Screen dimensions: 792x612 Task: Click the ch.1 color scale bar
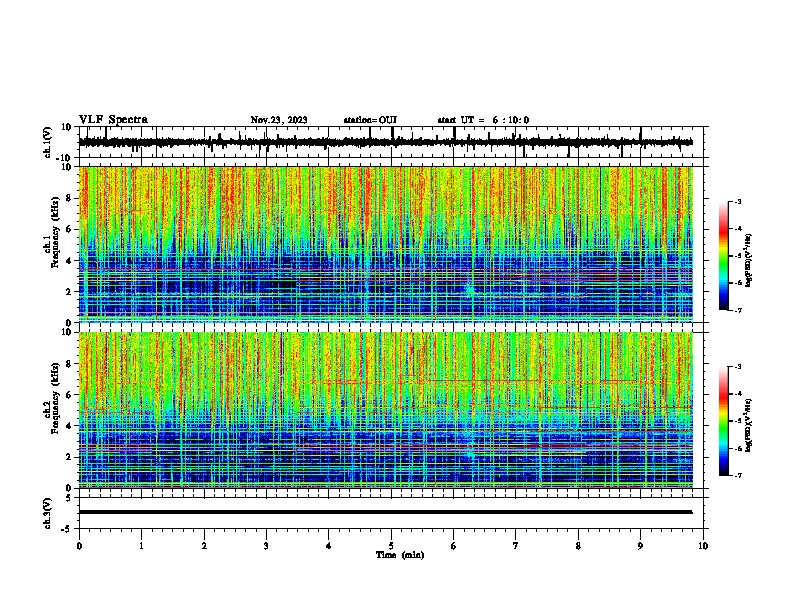[x=724, y=256]
